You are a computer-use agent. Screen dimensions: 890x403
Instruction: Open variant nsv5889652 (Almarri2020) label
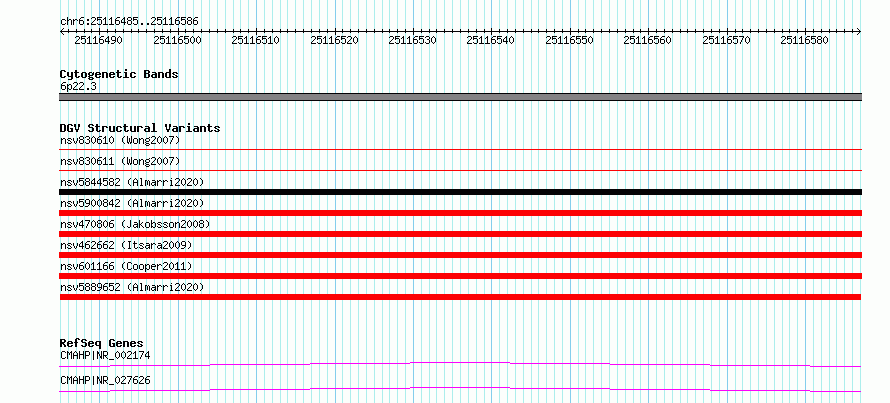tap(132, 287)
